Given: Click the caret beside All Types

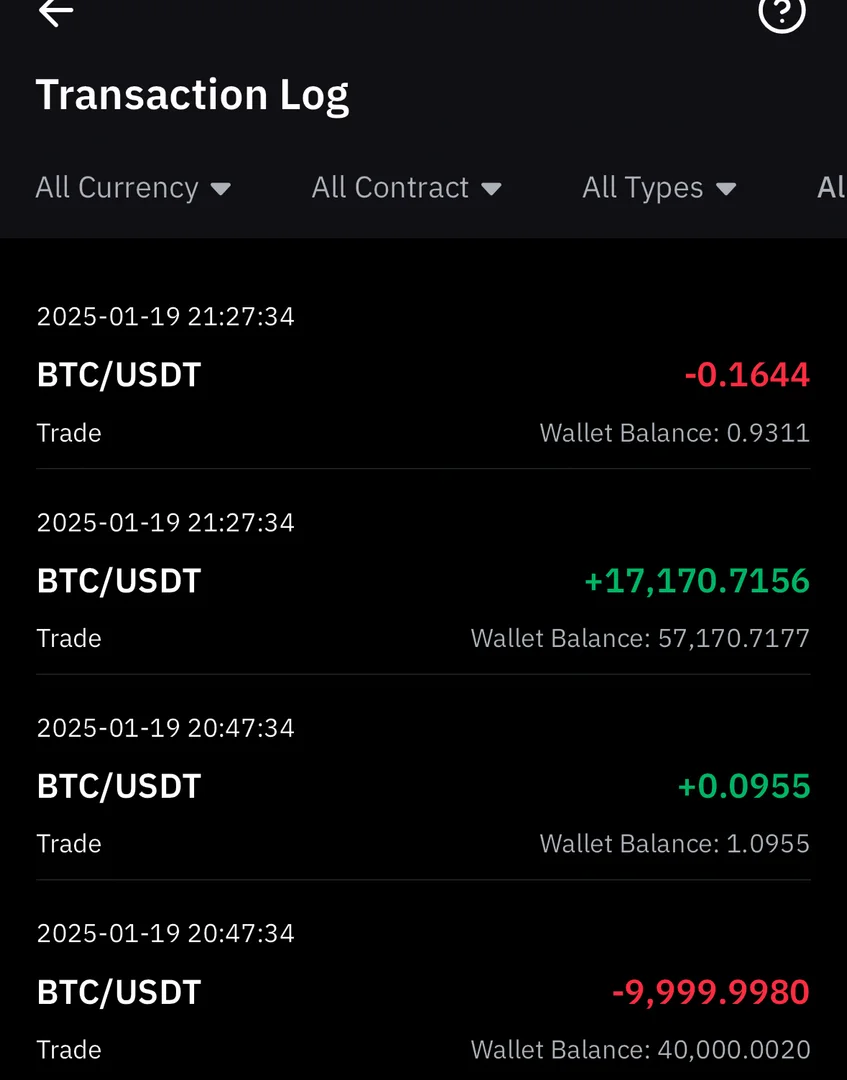Looking at the screenshot, I should (727, 189).
